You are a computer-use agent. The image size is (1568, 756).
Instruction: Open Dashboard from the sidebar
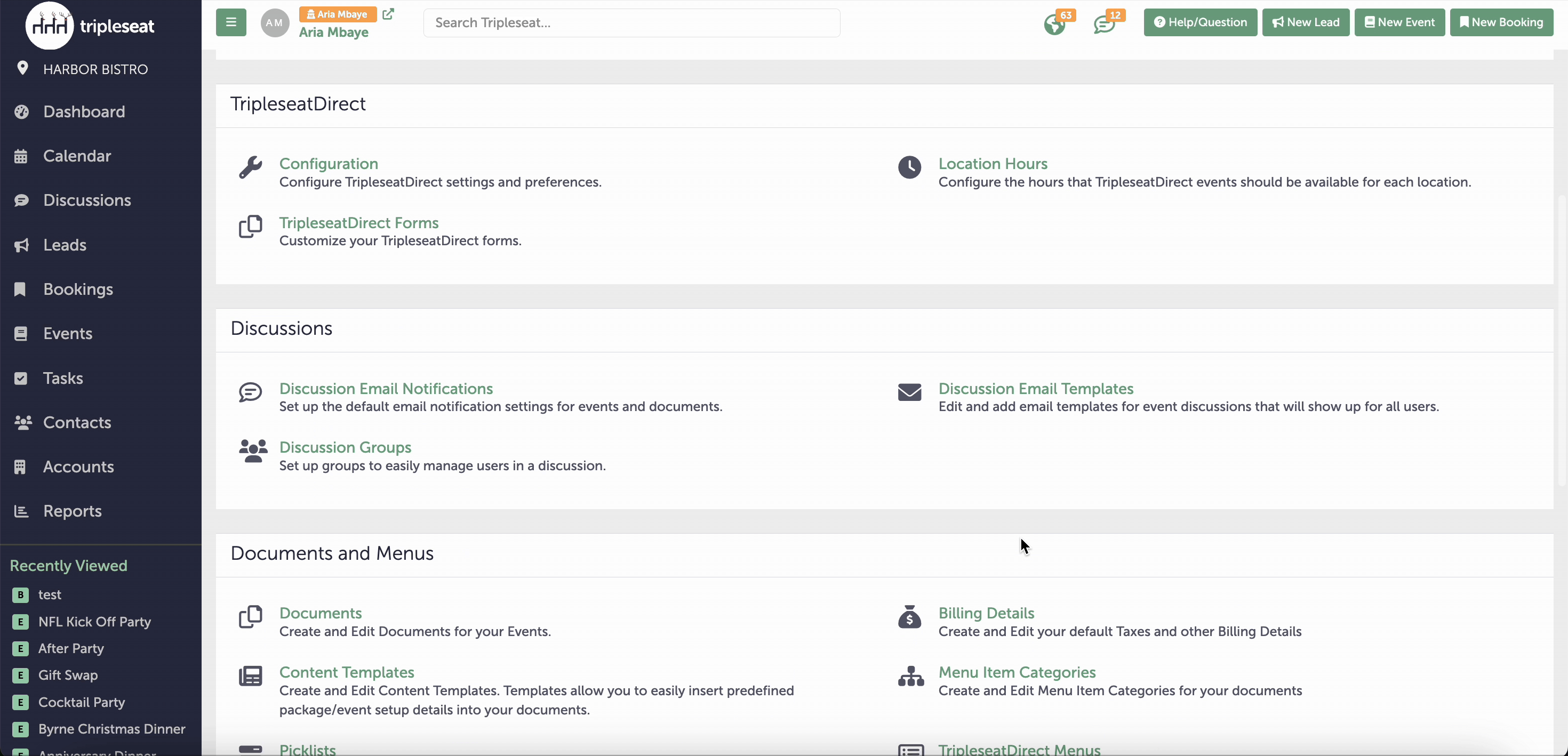click(84, 112)
